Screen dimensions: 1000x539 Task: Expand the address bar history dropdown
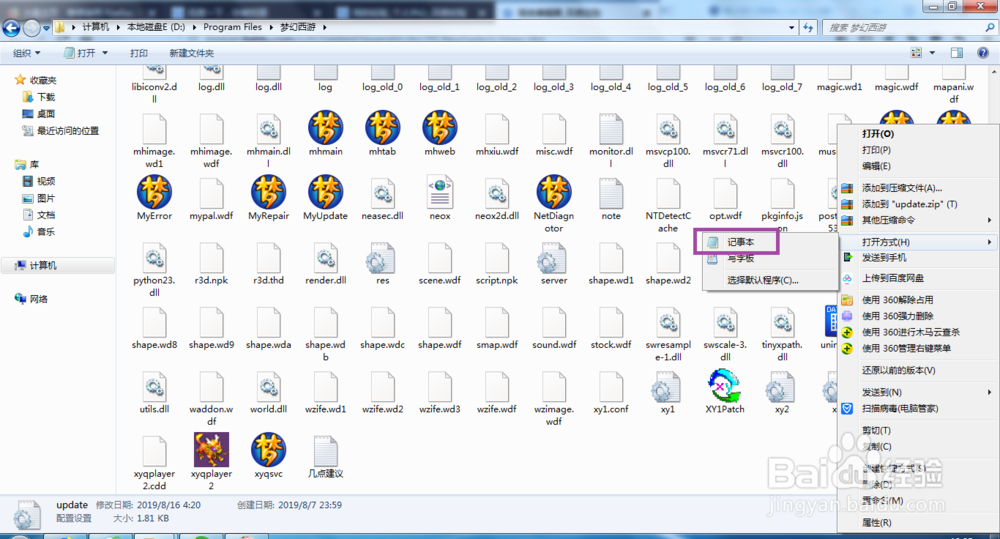coord(791,27)
